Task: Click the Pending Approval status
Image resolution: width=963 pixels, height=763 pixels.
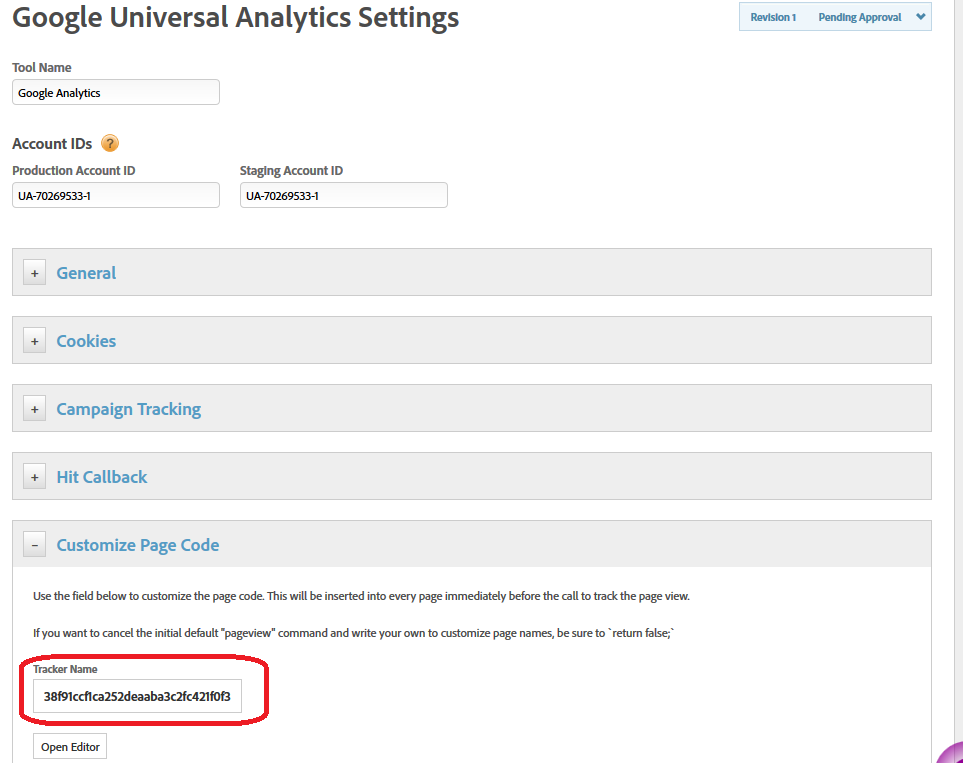Action: [x=859, y=17]
